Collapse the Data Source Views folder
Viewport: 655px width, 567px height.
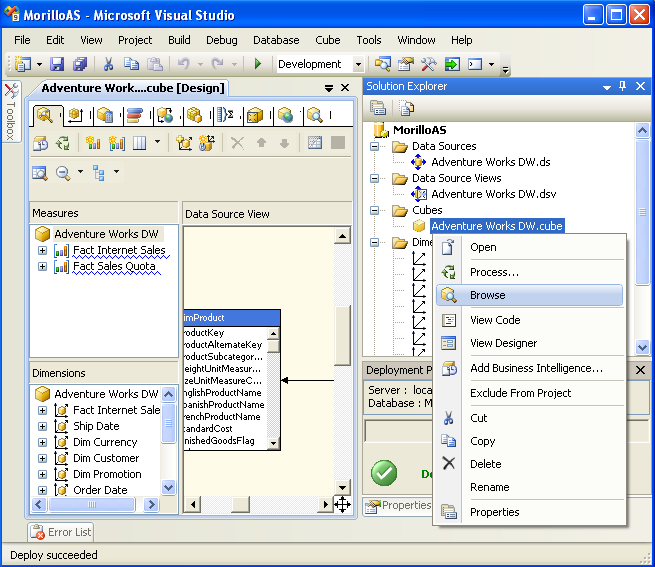(x=375, y=178)
